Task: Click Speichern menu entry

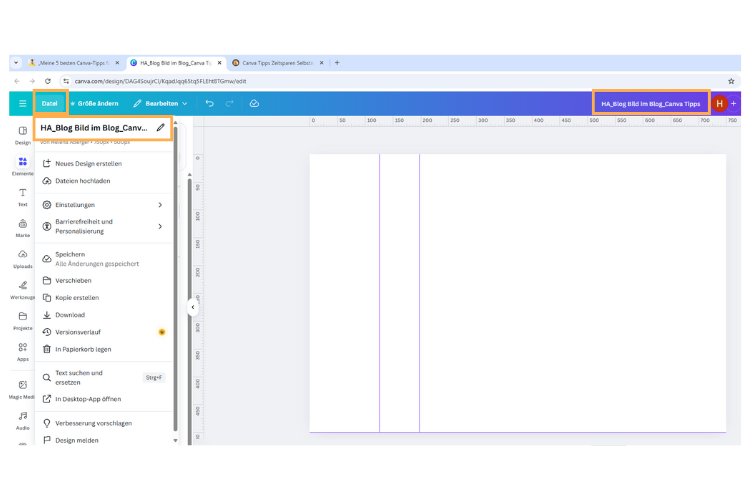Action: 103,259
